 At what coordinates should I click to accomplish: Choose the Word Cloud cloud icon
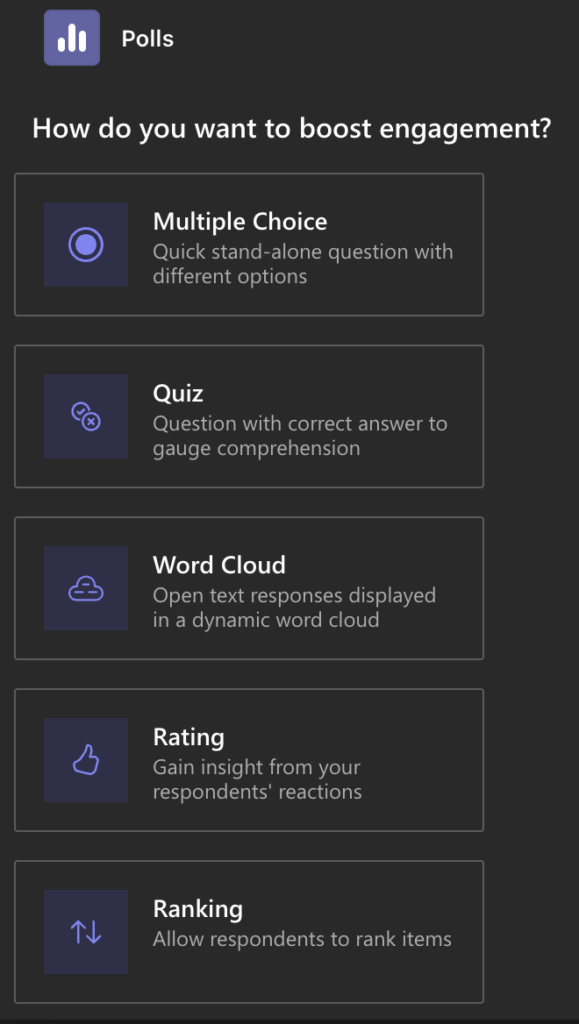click(x=86, y=588)
